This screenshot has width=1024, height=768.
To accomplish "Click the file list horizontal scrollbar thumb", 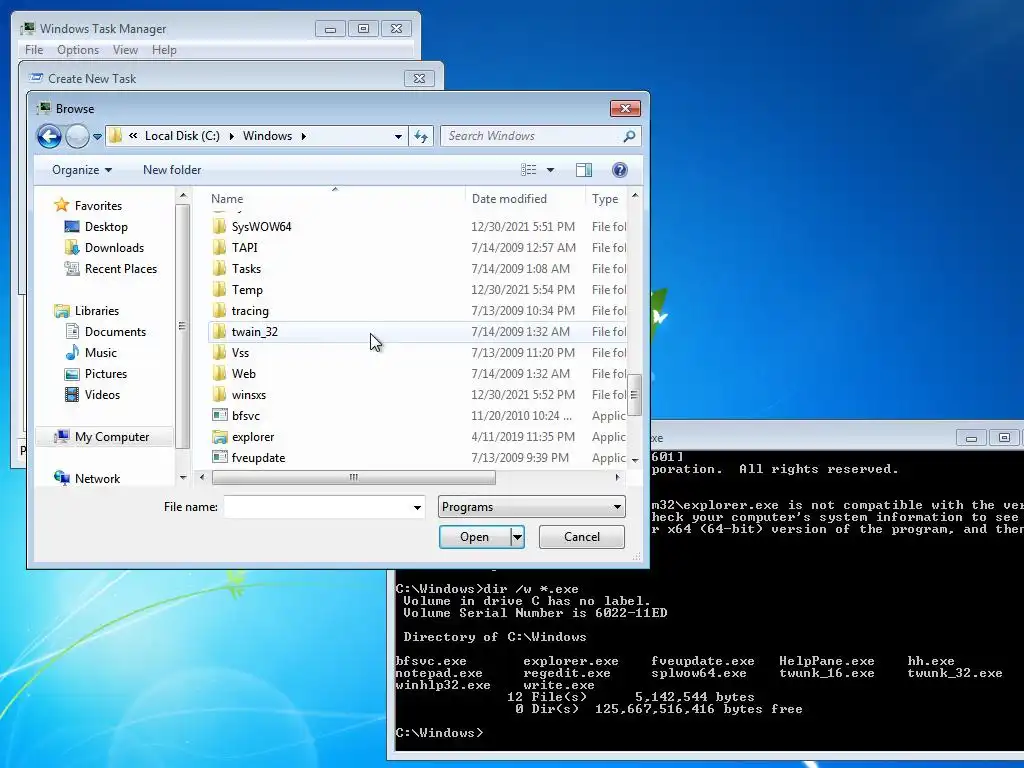I will (x=353, y=477).
